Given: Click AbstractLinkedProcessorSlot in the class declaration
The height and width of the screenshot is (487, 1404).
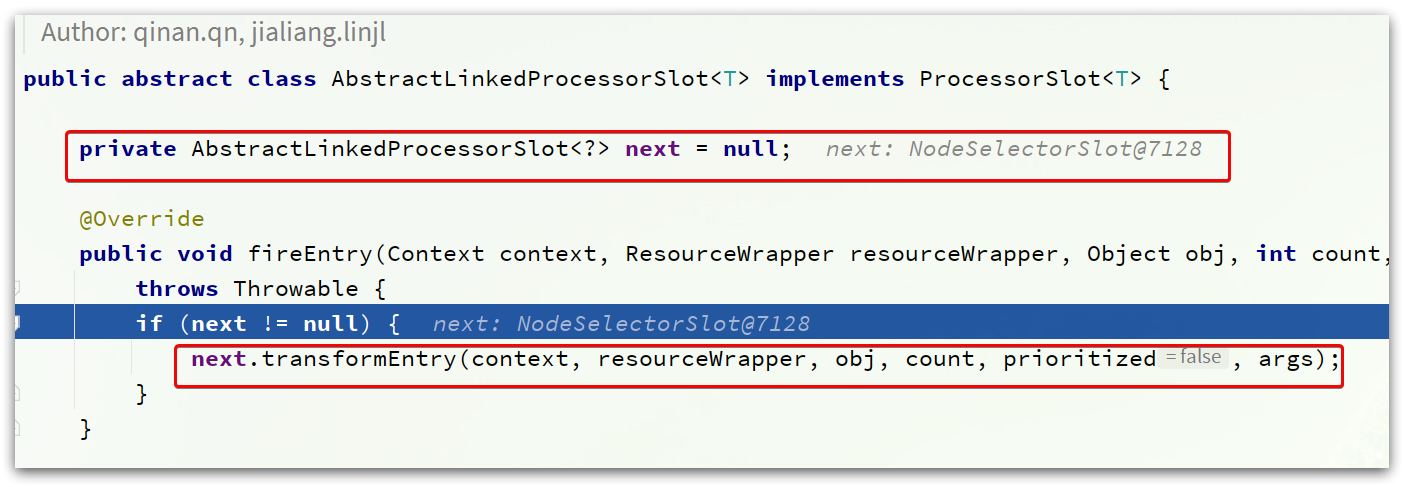Looking at the screenshot, I should [x=520, y=79].
